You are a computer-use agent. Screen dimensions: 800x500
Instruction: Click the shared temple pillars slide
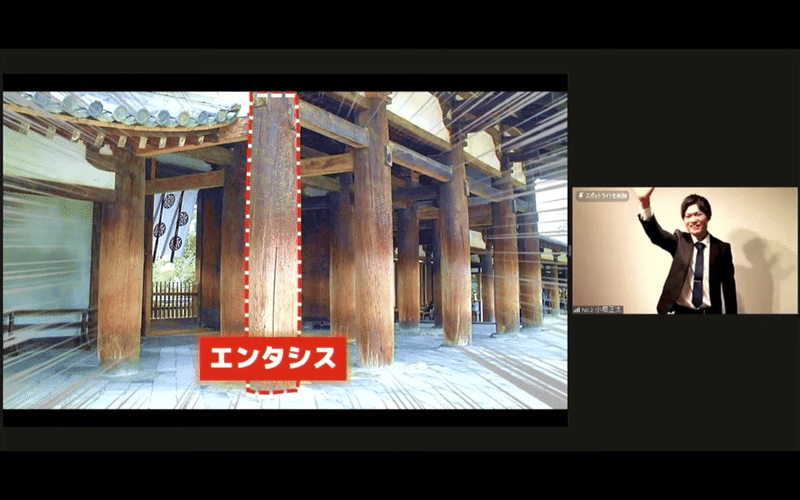click(285, 250)
